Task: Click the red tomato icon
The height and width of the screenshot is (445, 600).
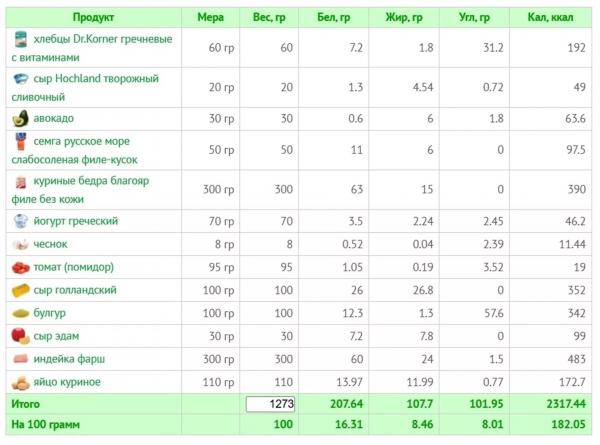Action: (x=21, y=267)
